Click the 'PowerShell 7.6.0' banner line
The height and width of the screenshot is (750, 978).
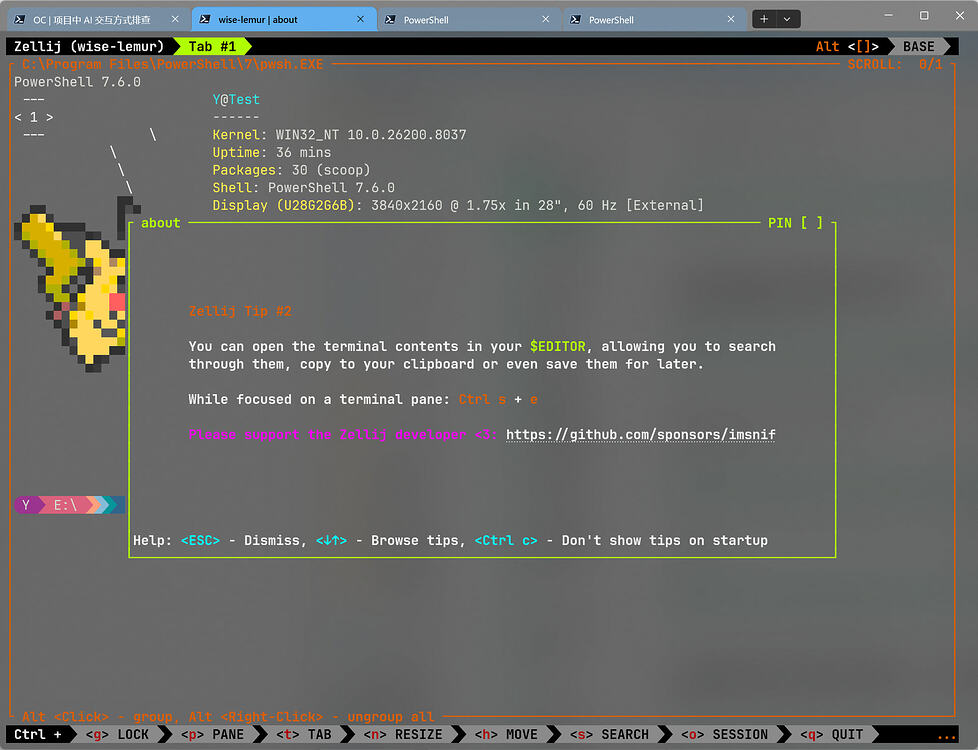click(77, 82)
